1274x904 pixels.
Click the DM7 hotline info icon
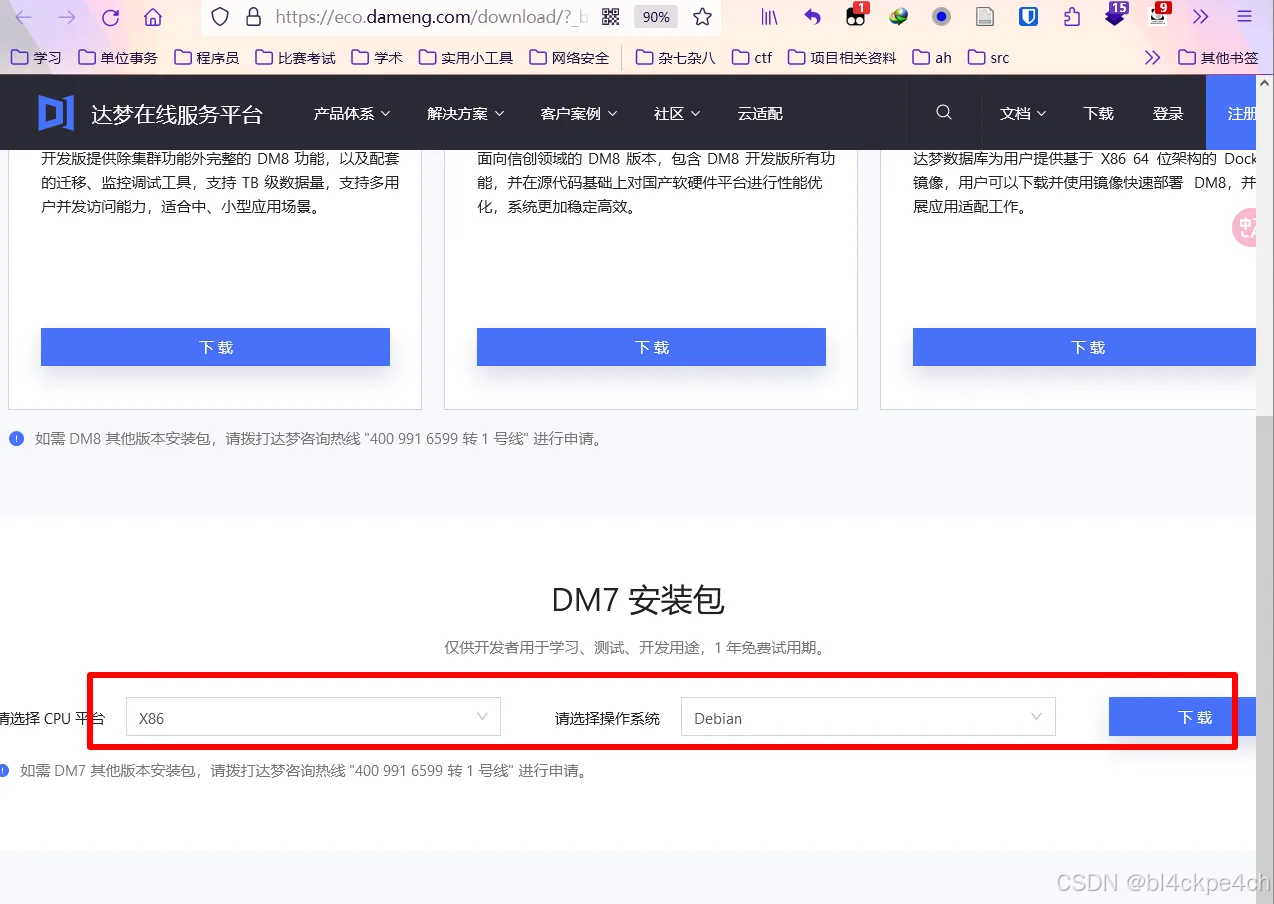click(4, 771)
